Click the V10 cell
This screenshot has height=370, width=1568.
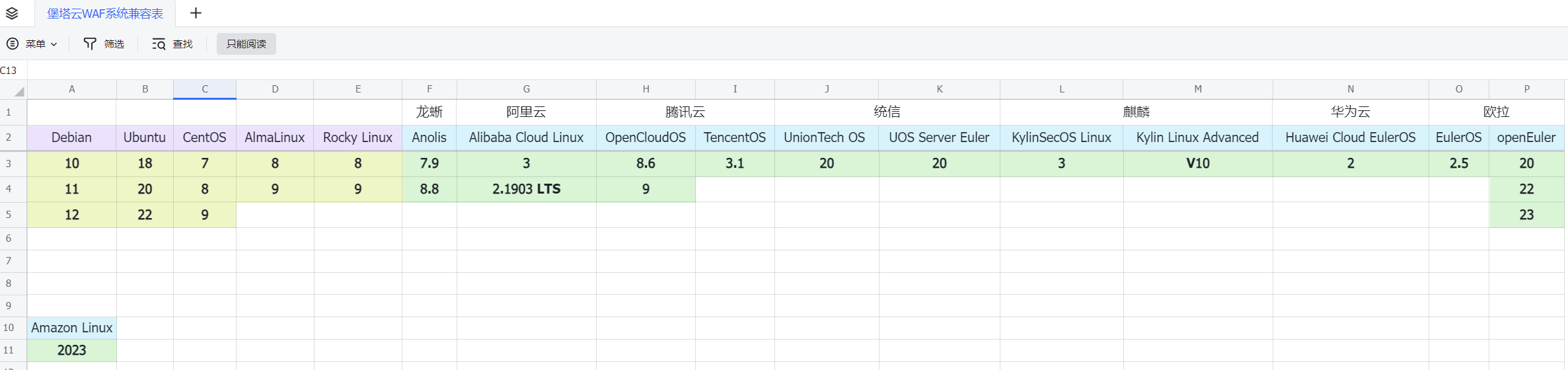1198,163
